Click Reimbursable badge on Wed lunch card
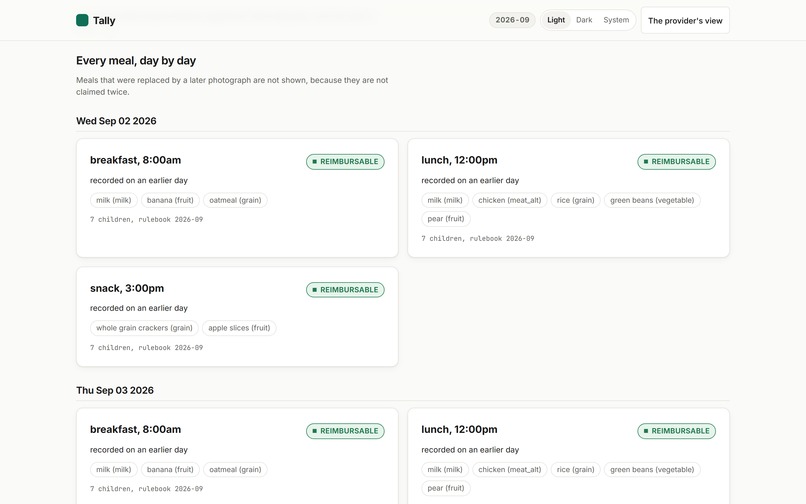The width and height of the screenshot is (806, 504). pos(676,161)
